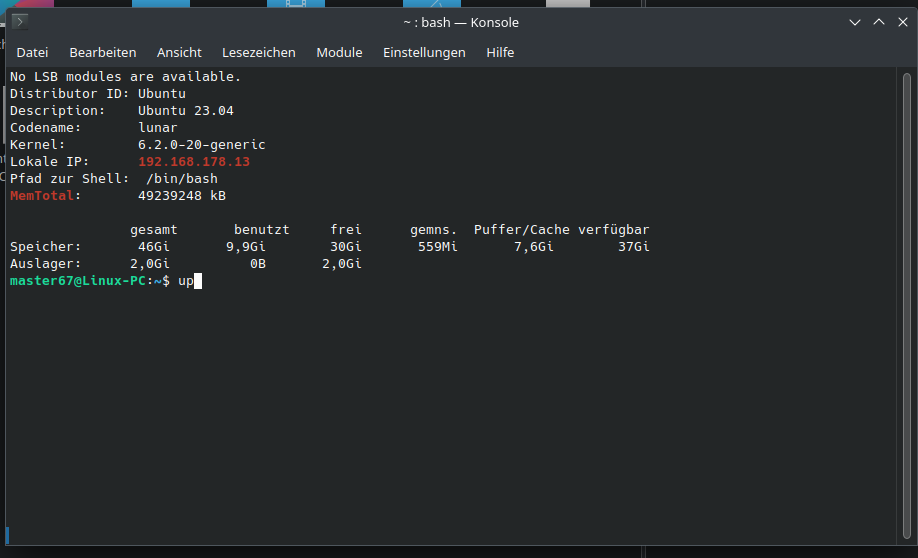The width and height of the screenshot is (918, 558).
Task: Click the red IP address 192.168.178.13
Action: tap(194, 162)
